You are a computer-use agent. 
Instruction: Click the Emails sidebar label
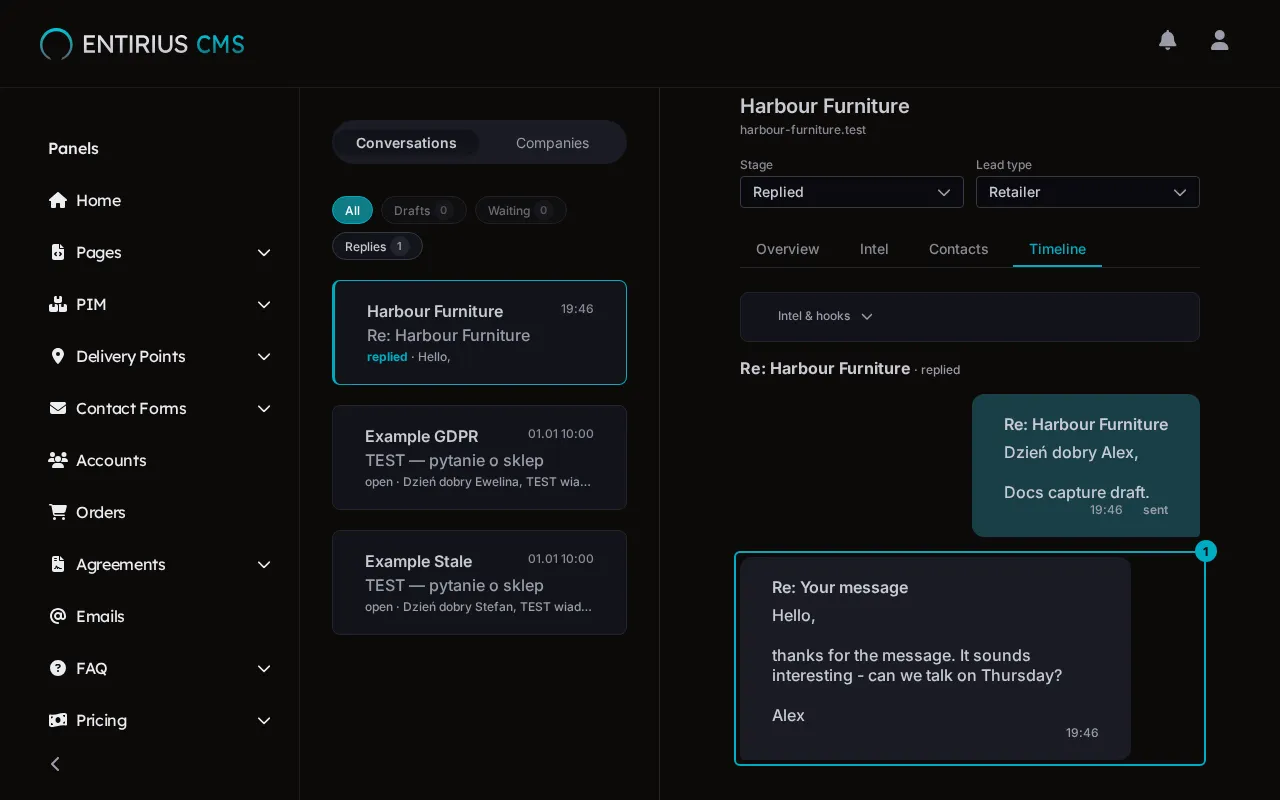coord(100,616)
